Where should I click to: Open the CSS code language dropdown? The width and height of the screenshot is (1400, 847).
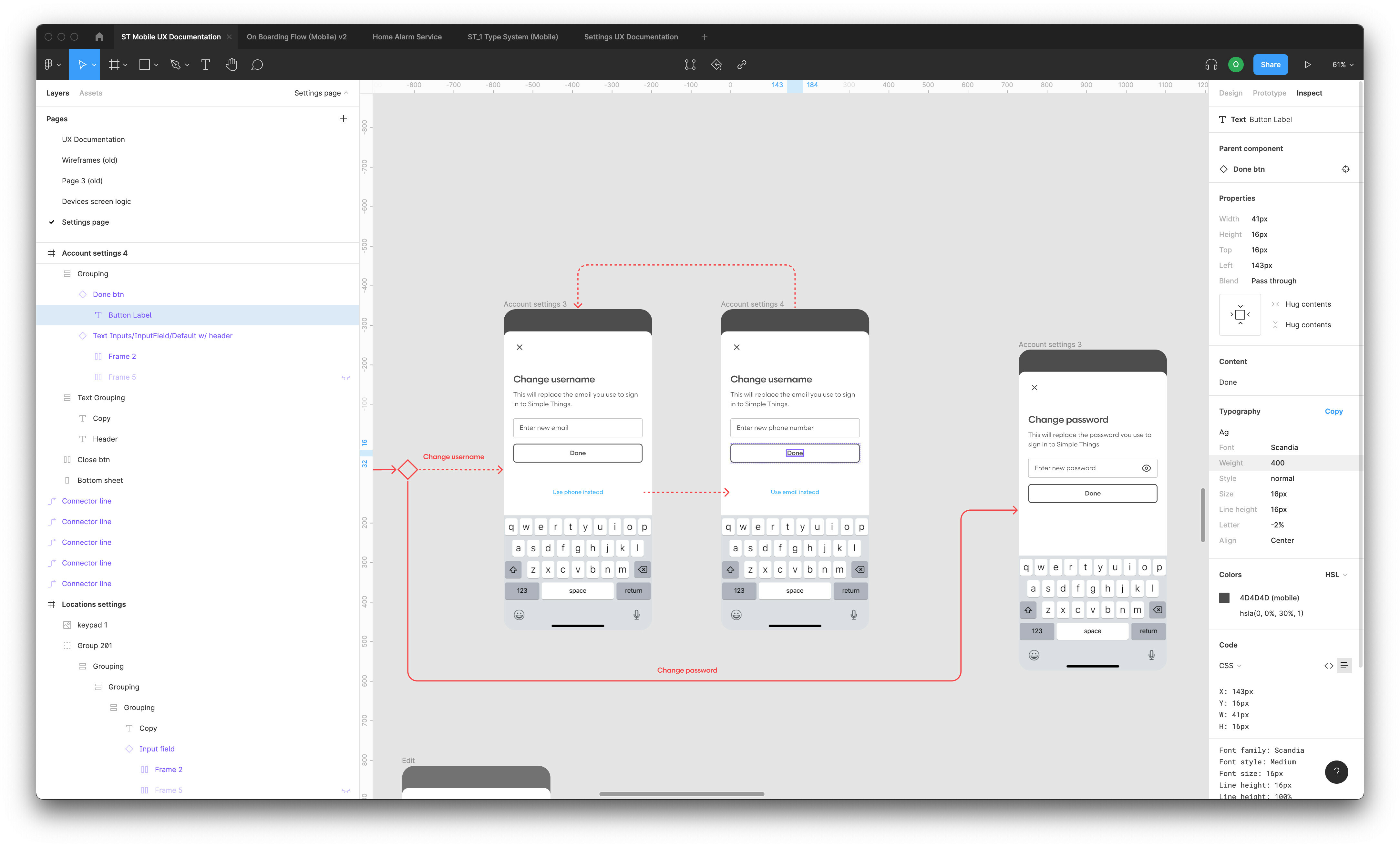click(1230, 666)
